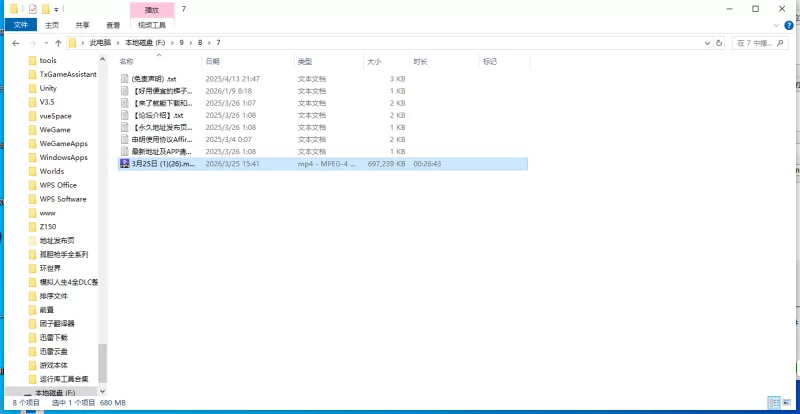Expand the chevron after 此电脑 in breadcrumb
Viewport: 800px width, 414px height.
[x=118, y=43]
